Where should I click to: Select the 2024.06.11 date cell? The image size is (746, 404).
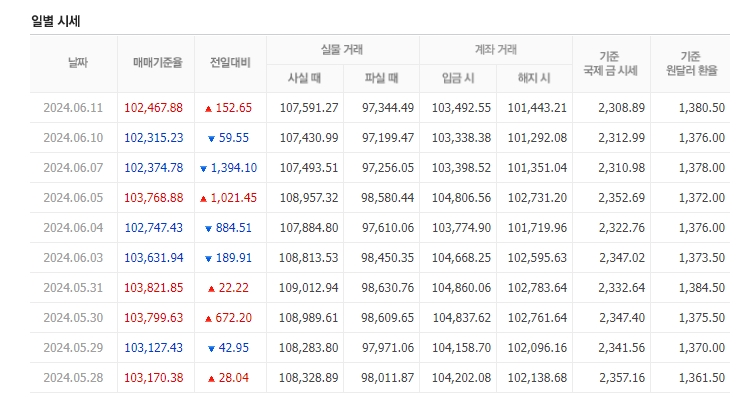[74, 108]
